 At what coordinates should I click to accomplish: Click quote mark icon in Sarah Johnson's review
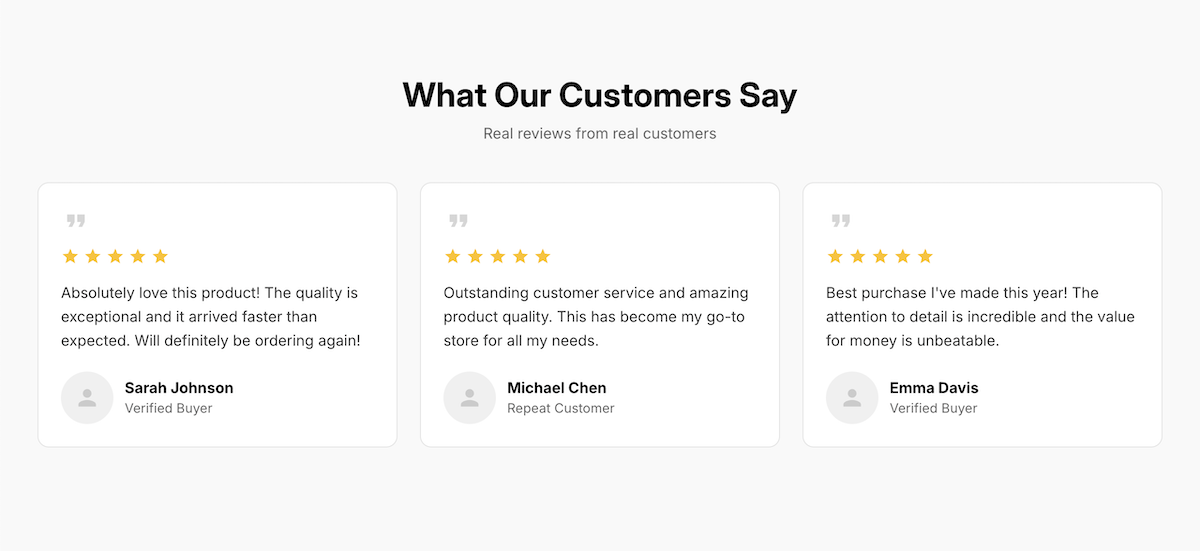76,221
